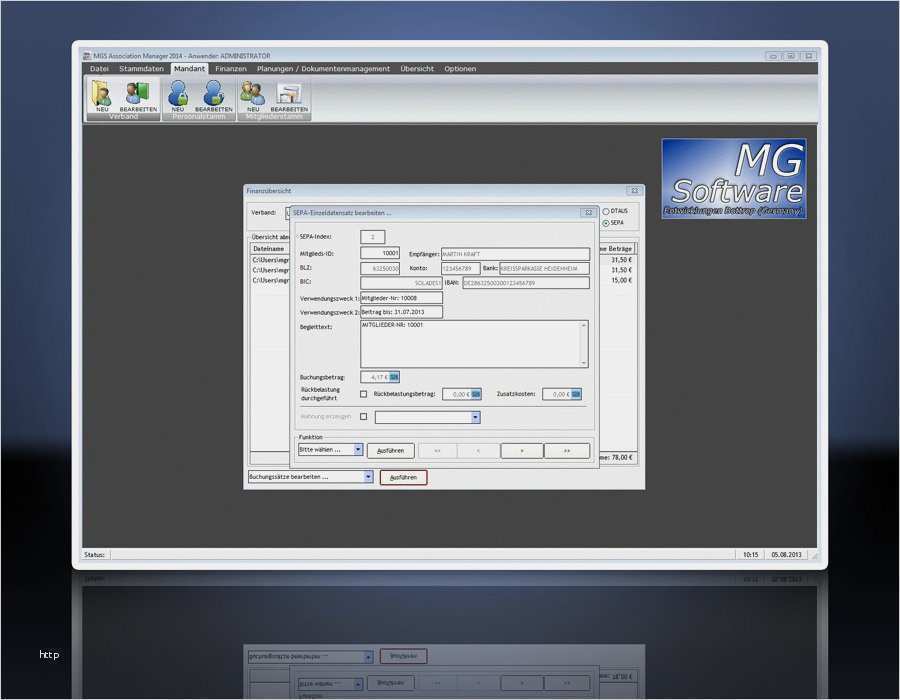Click the Begleittext text area
Image resolution: width=900 pixels, height=700 pixels.
coord(474,343)
